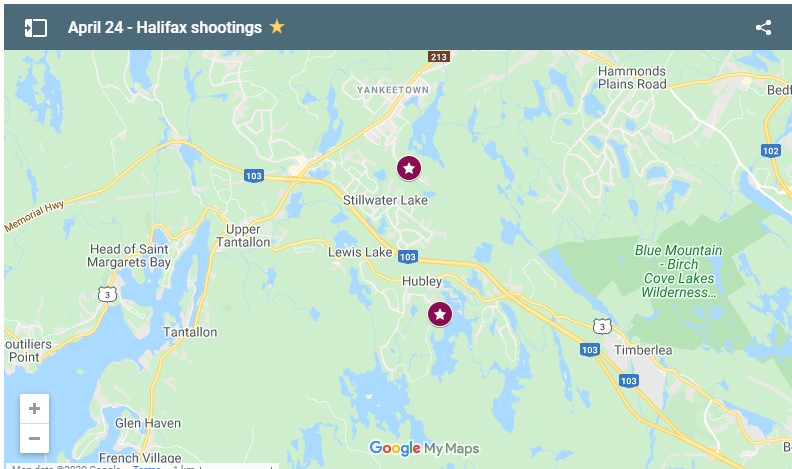Click the 103 shield near Upper Tantallon
792x469 pixels.
(254, 176)
